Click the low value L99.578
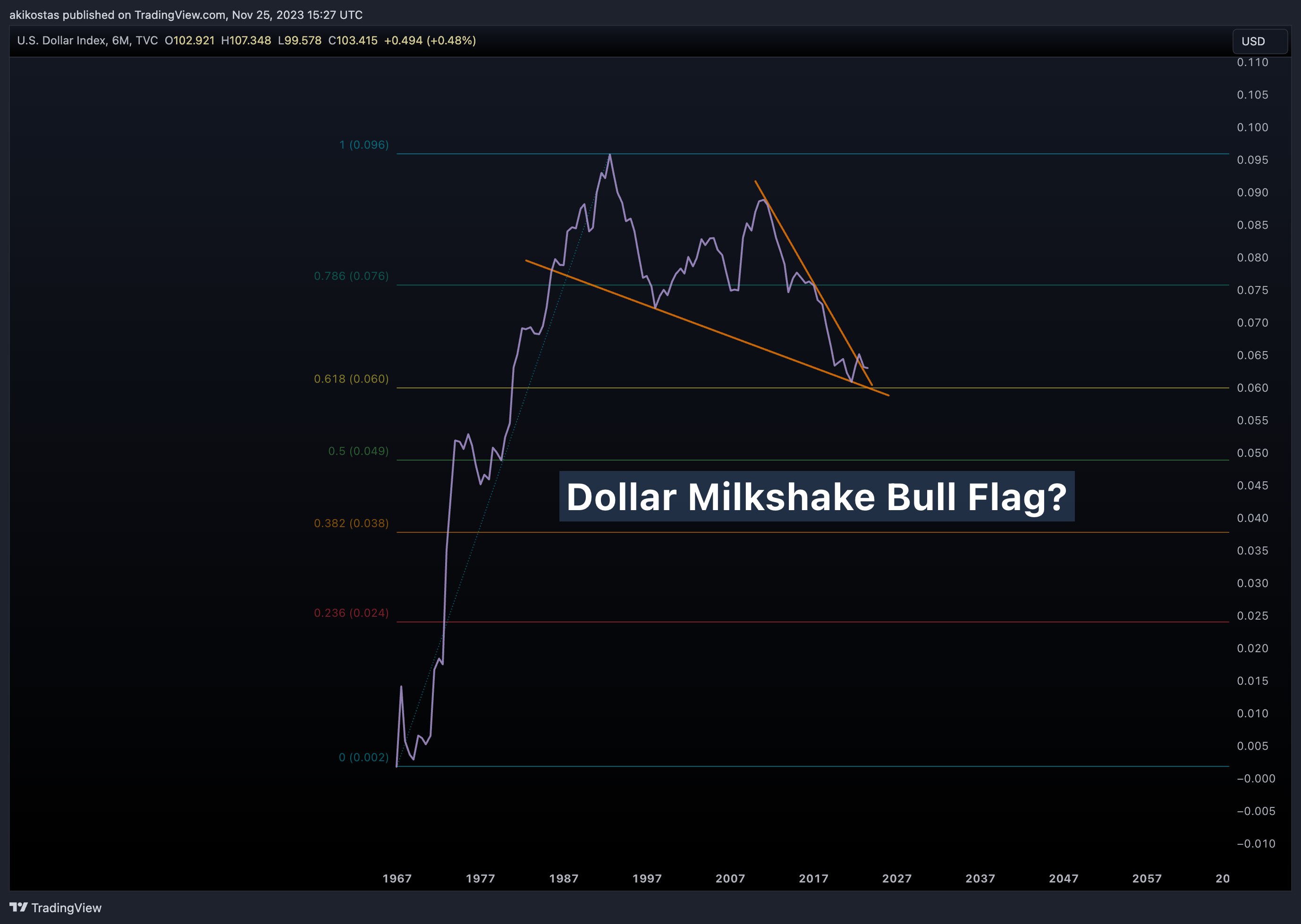The image size is (1301, 924). 299,41
